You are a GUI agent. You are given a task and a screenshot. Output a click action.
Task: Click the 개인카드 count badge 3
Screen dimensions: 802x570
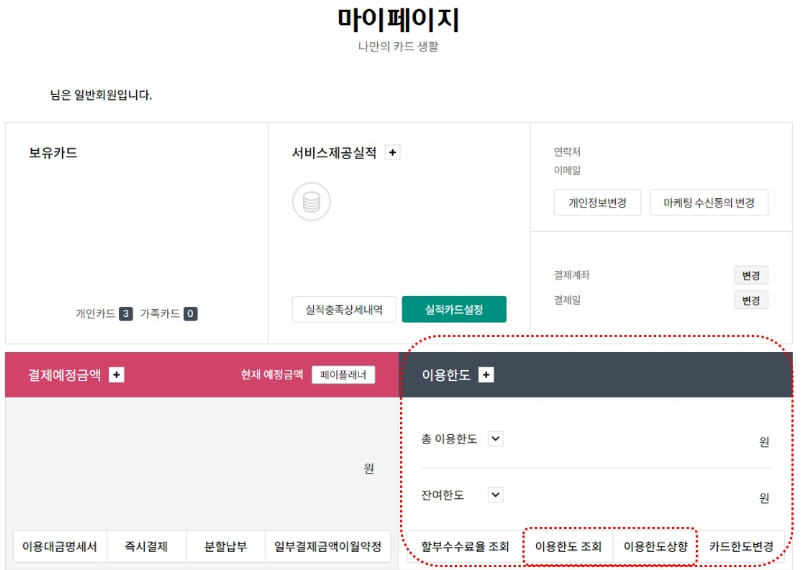(x=126, y=314)
